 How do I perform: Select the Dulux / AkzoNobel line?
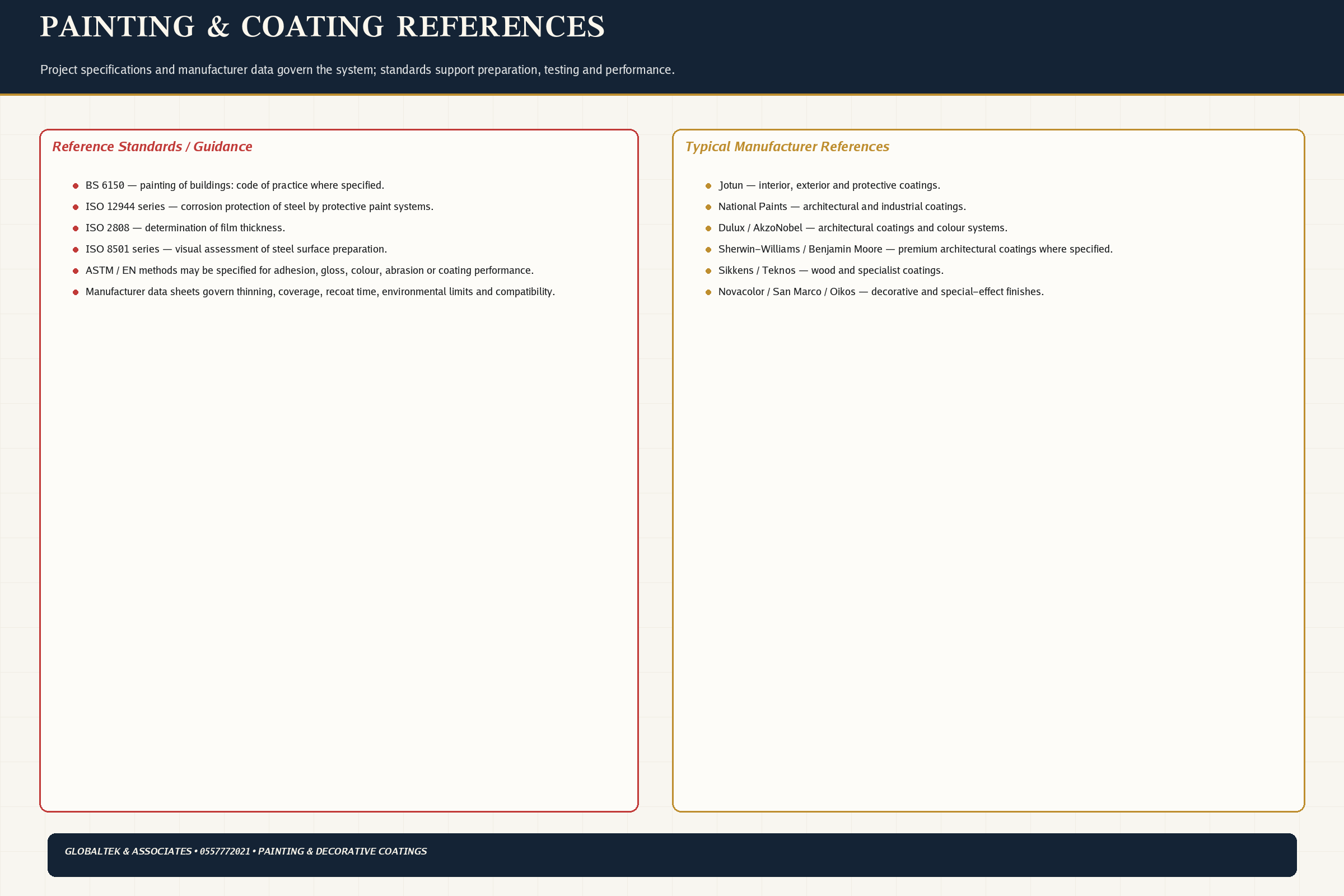pyautogui.click(x=863, y=227)
